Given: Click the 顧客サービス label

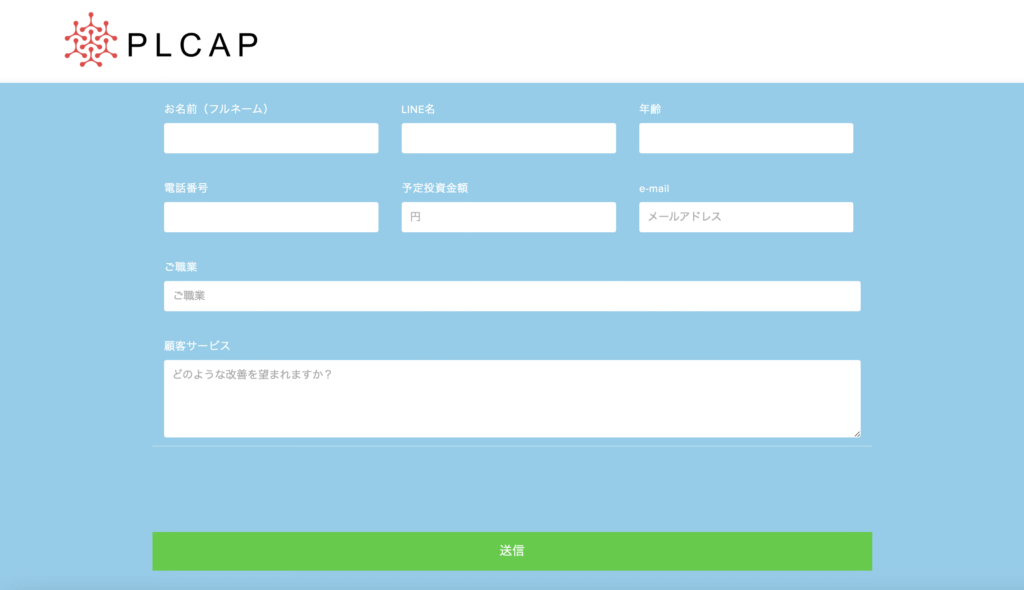Looking at the screenshot, I should coord(197,346).
